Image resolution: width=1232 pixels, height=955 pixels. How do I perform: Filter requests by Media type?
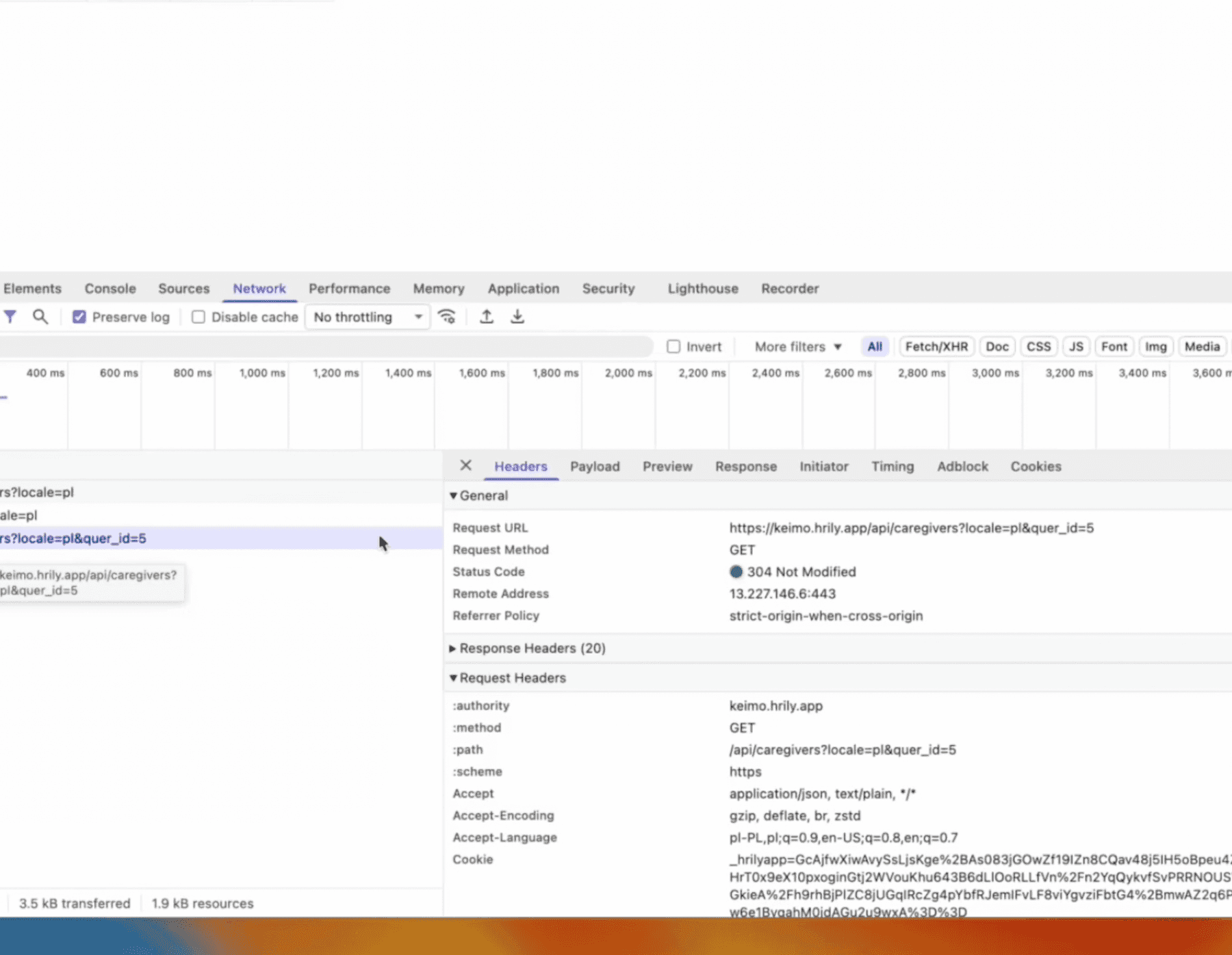point(1202,347)
